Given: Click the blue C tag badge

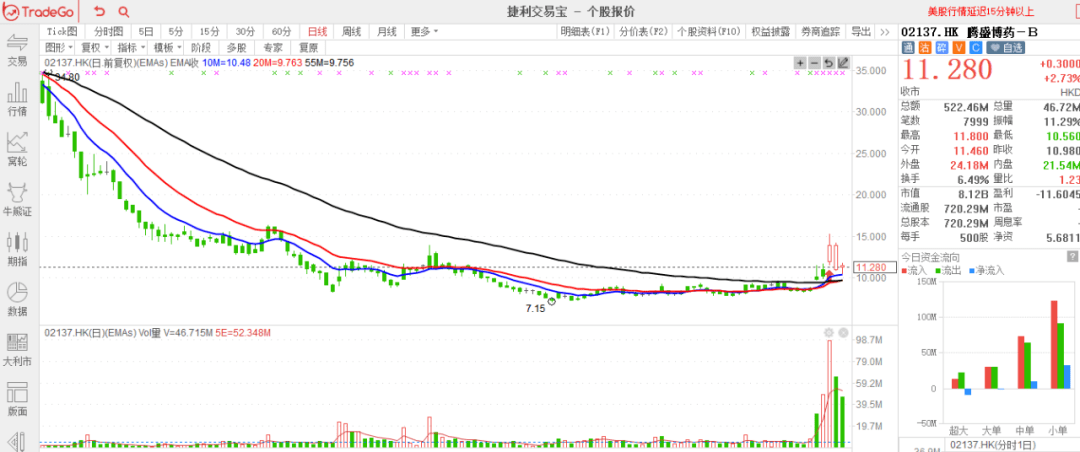Looking at the screenshot, I should (x=975, y=48).
